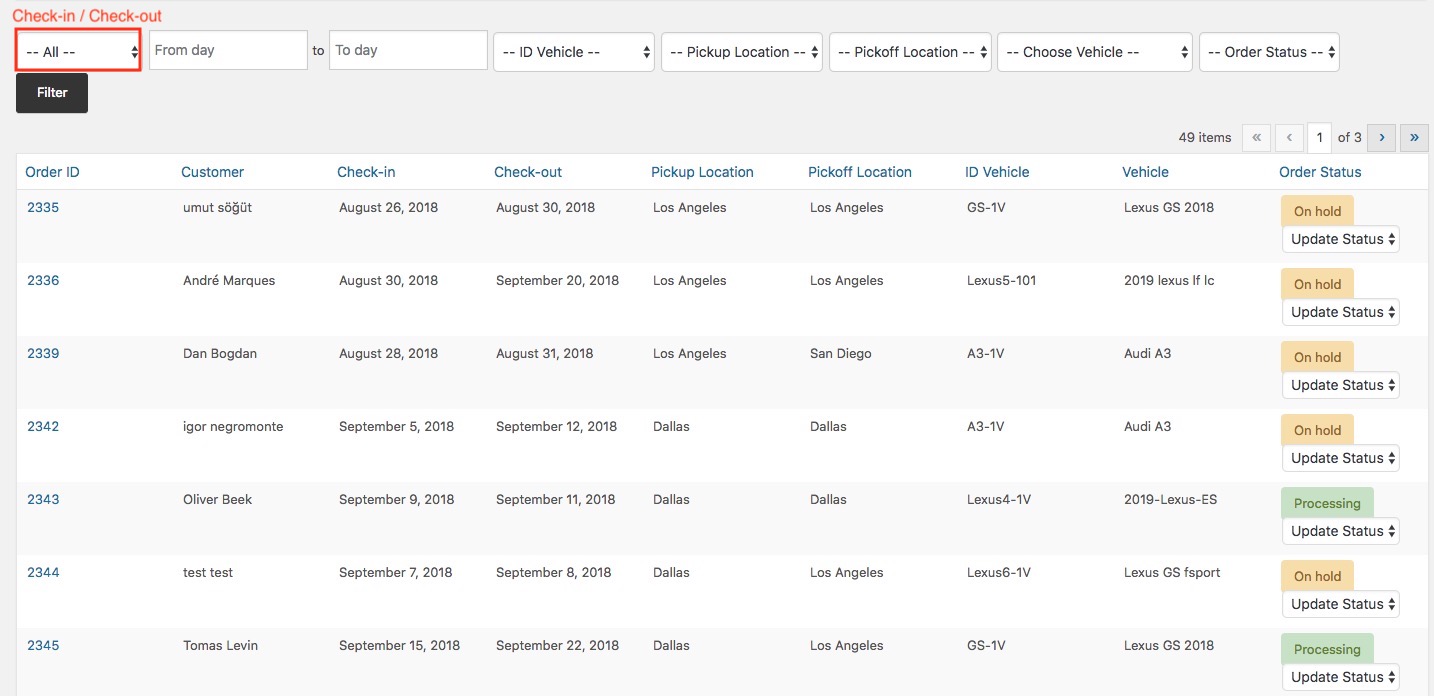Image resolution: width=1434 pixels, height=696 pixels.
Task: Click the previous page arrow
Action: (x=1289, y=137)
